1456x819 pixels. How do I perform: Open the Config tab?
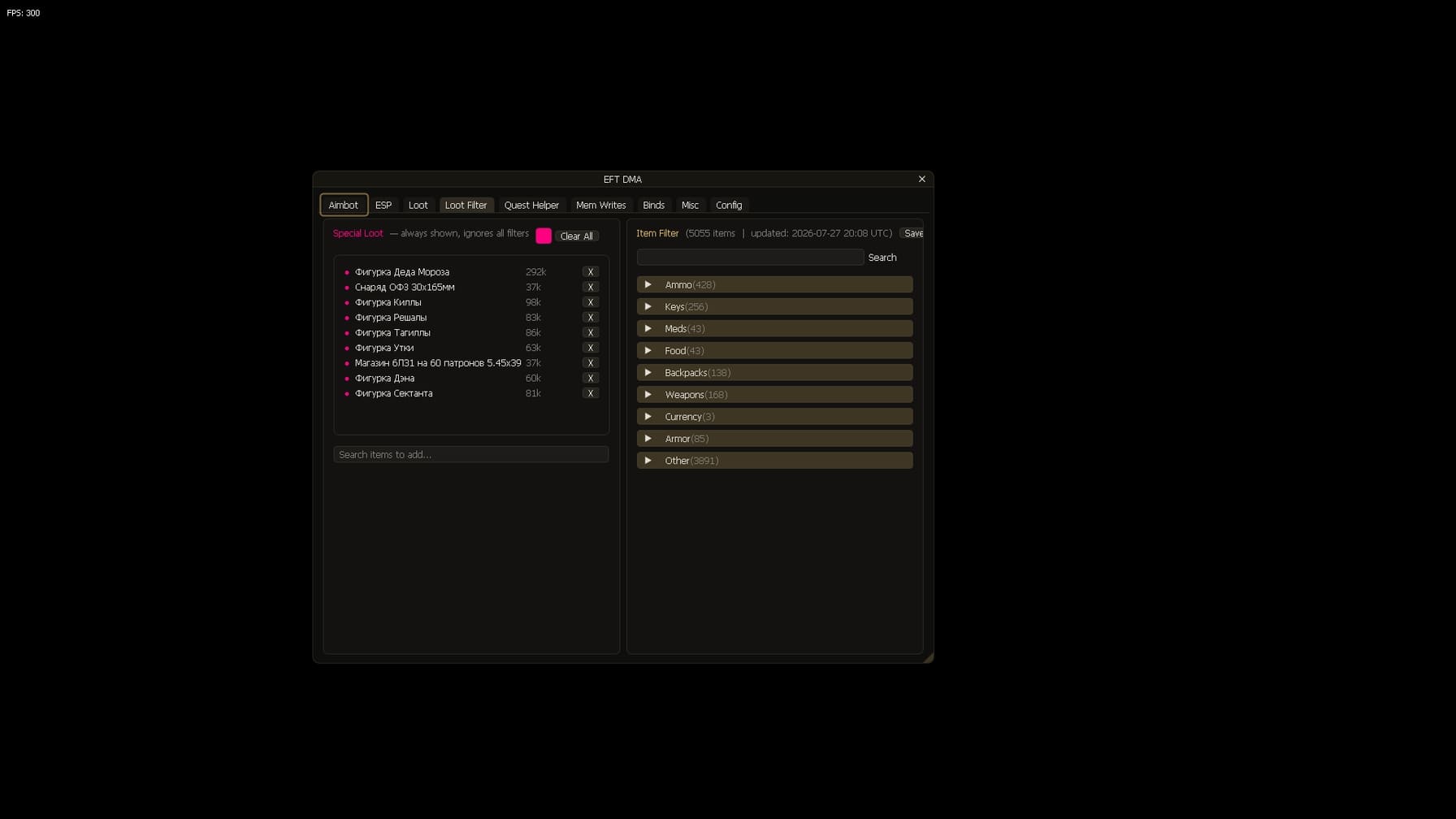(729, 205)
